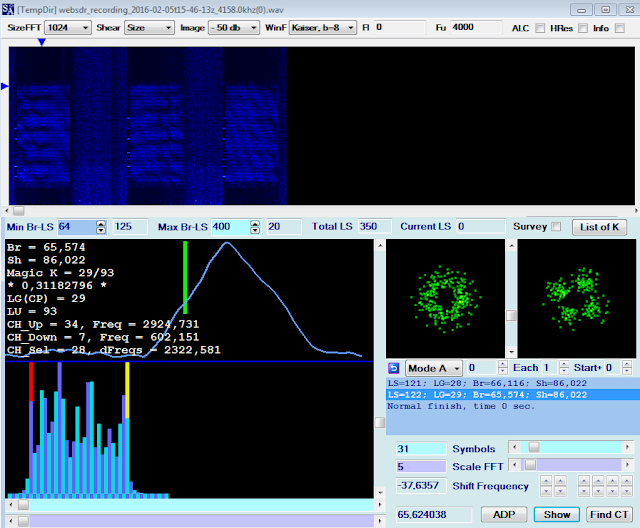Viewport: 640px width, 528px height.
Task: Open the Mode A selector
Action: [433, 368]
